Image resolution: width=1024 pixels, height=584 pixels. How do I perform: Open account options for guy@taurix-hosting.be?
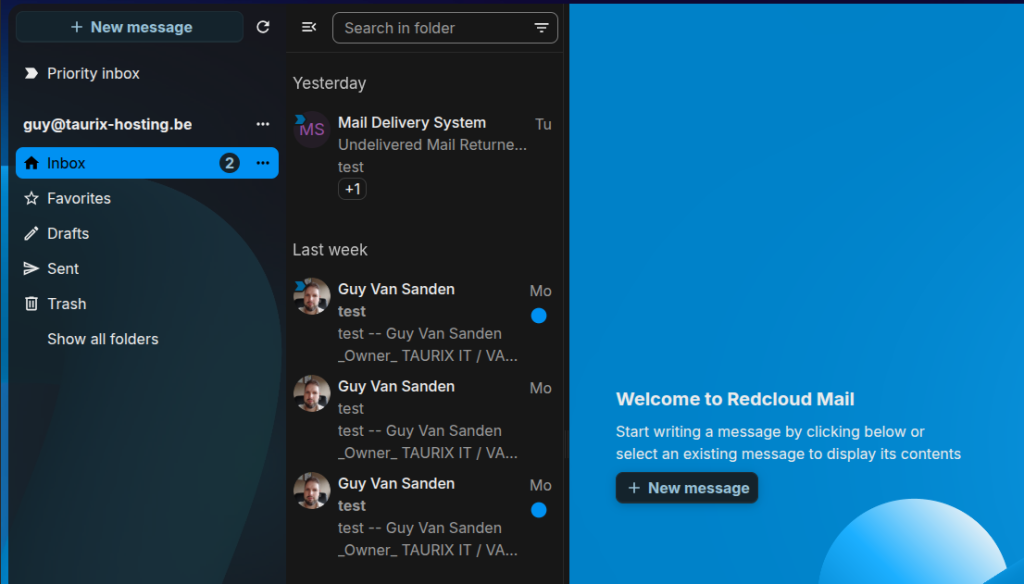(x=263, y=124)
